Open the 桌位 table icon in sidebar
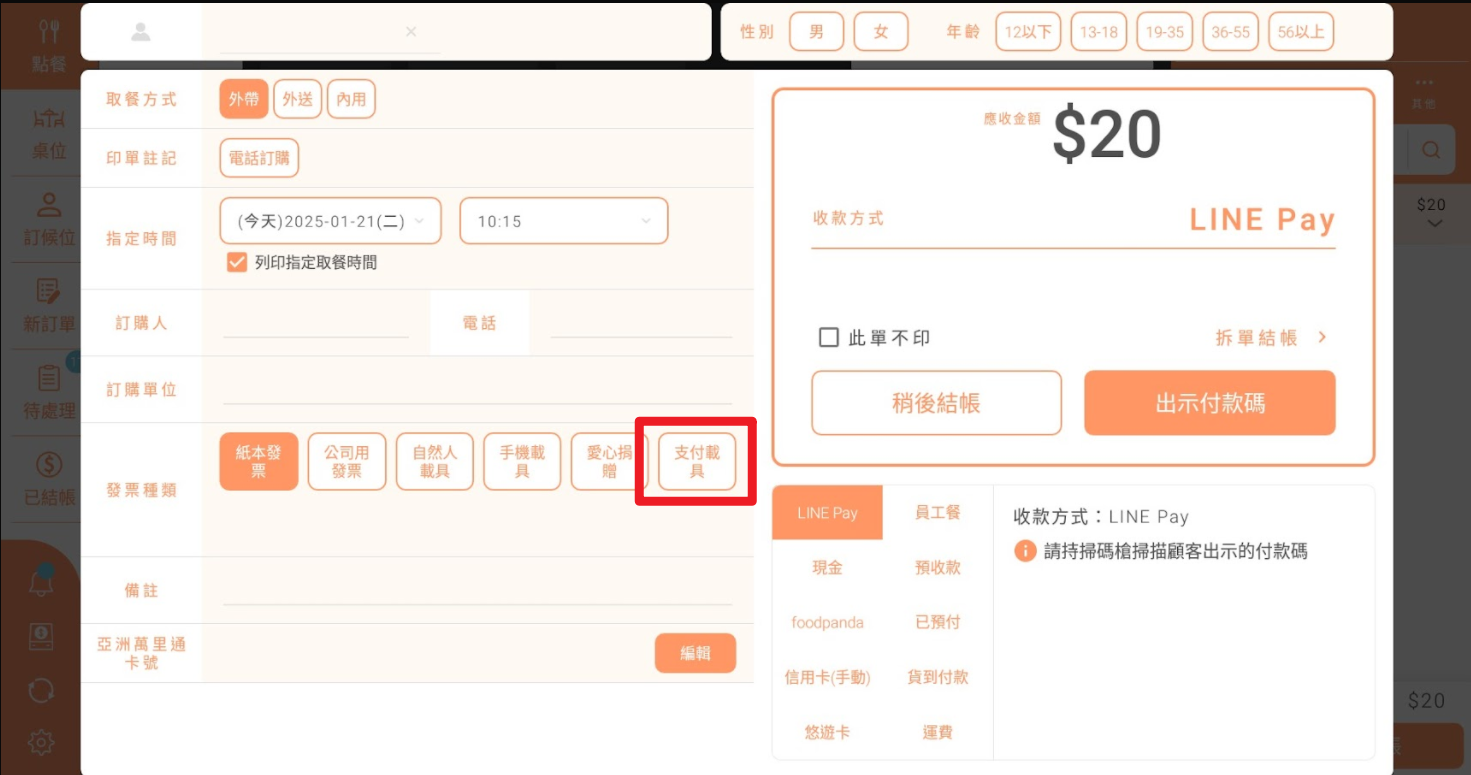Image resolution: width=1471 pixels, height=775 pixels. [x=48, y=120]
